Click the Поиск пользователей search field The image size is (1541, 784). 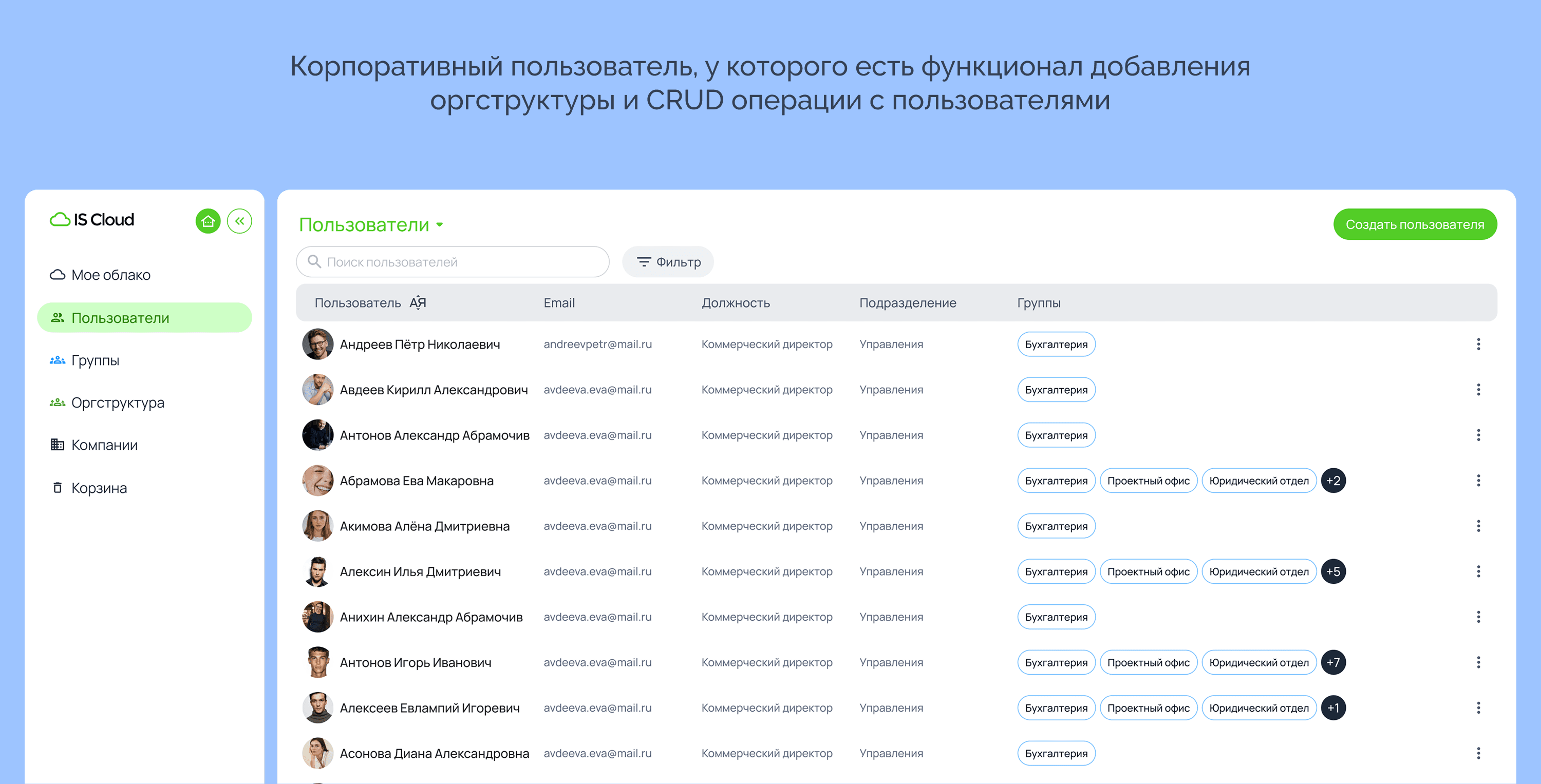point(461,262)
